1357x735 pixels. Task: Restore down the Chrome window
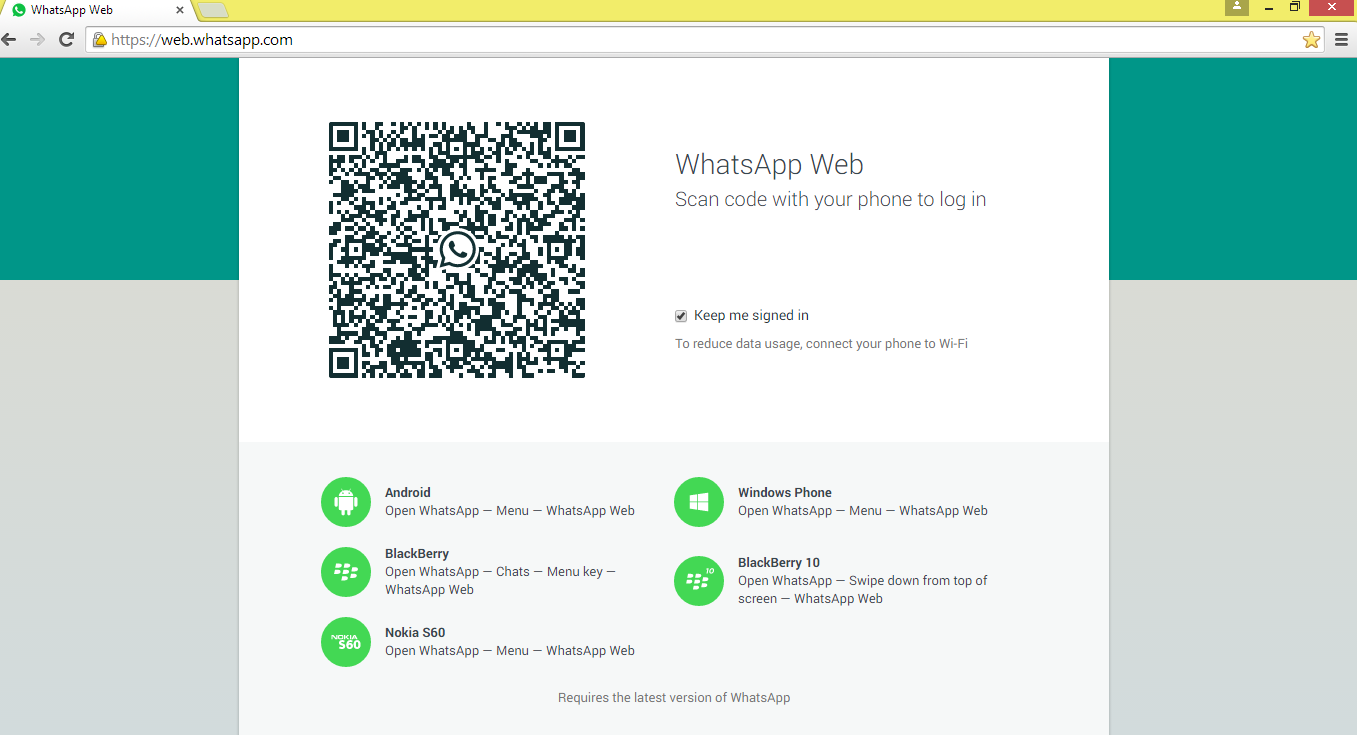pos(1295,7)
